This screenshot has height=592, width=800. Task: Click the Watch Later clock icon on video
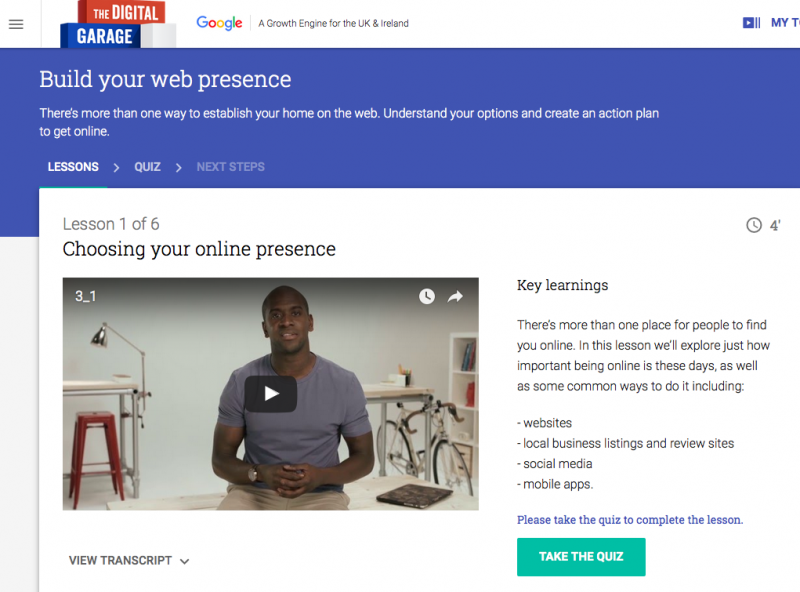pos(427,296)
